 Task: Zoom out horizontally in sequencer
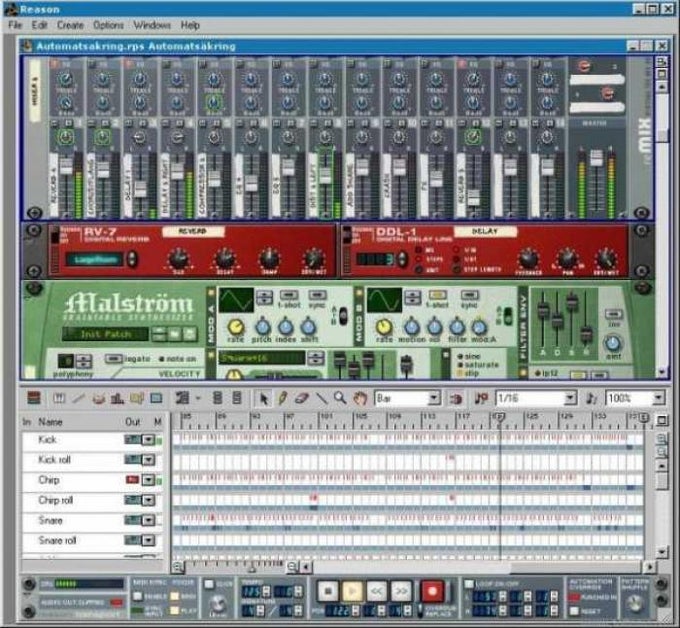tap(177, 566)
